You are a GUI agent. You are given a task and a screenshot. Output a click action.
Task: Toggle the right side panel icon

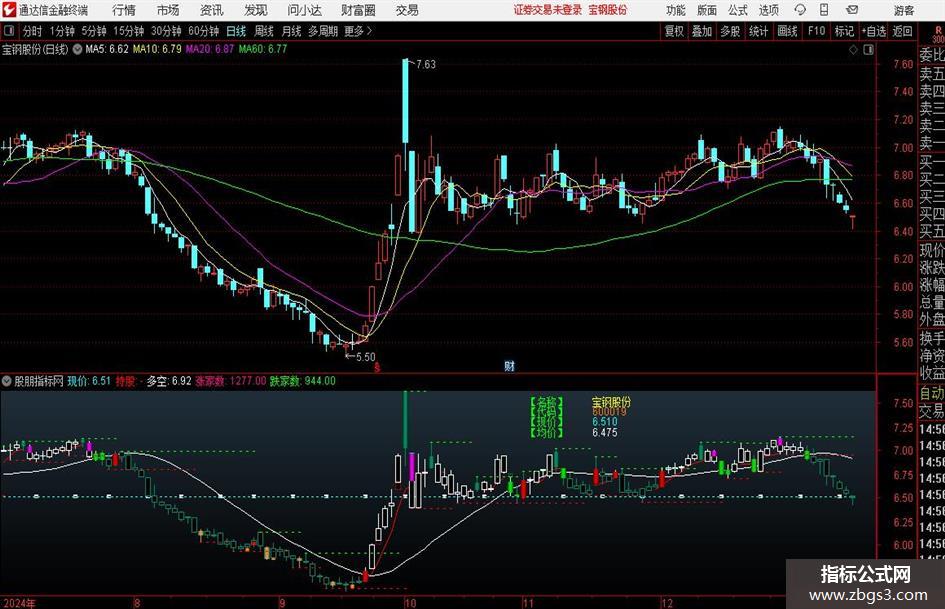868,50
